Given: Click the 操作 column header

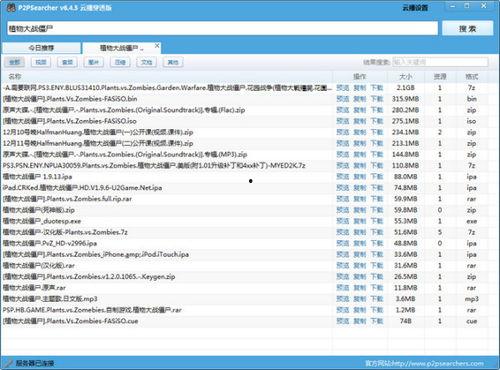Looking at the screenshot, I should click(x=360, y=77).
